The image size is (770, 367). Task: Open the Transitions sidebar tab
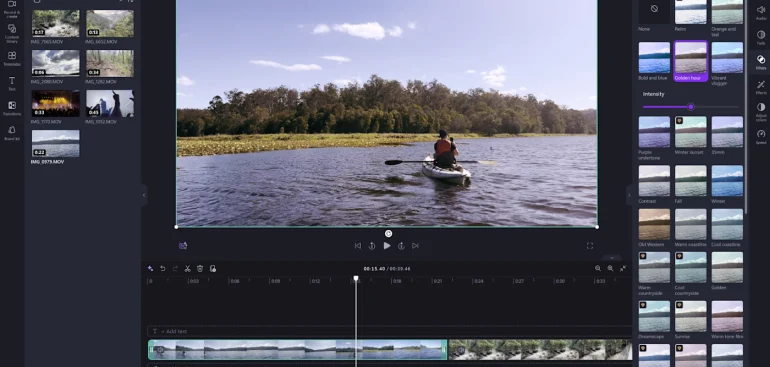click(x=12, y=108)
